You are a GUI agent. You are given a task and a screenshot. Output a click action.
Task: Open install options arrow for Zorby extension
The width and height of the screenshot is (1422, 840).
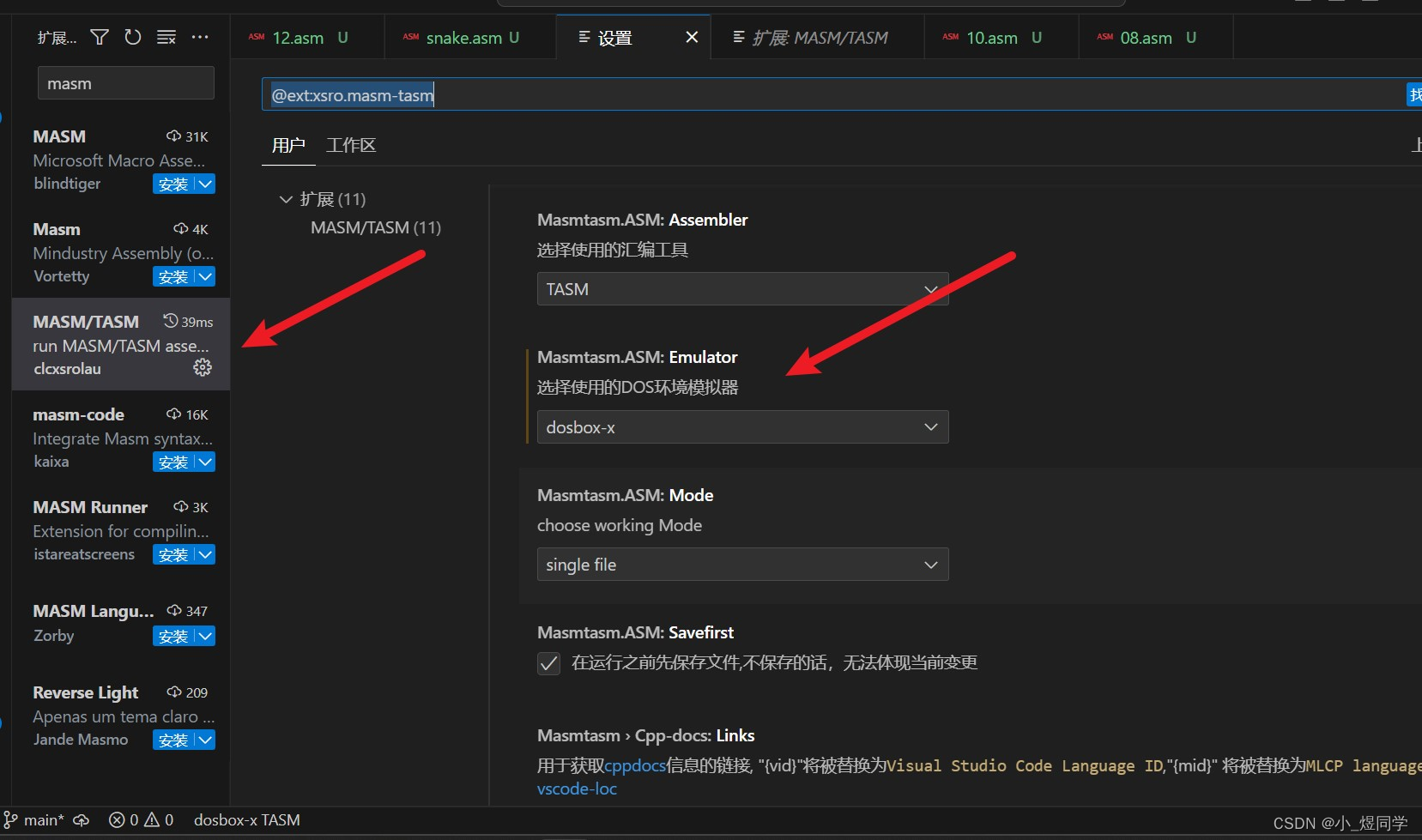coord(205,636)
